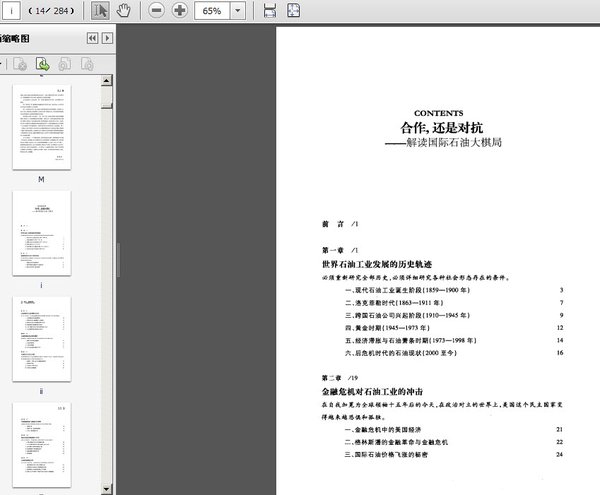This screenshot has height=495, width=600.
Task: Open the thumbnail panel options arrow menu
Action: coord(106,38)
